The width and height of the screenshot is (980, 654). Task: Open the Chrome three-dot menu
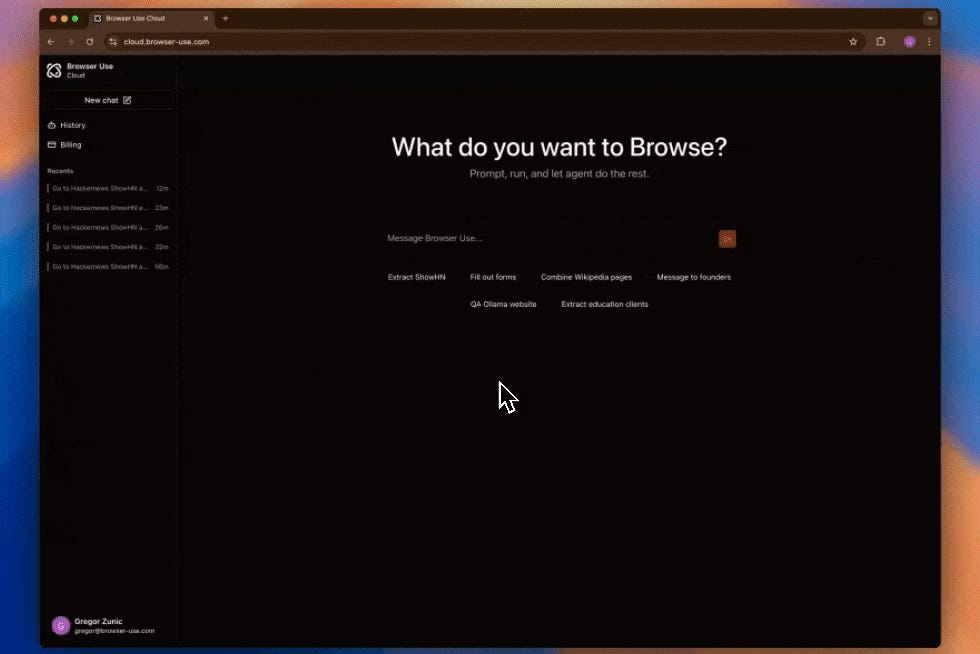pyautogui.click(x=929, y=42)
